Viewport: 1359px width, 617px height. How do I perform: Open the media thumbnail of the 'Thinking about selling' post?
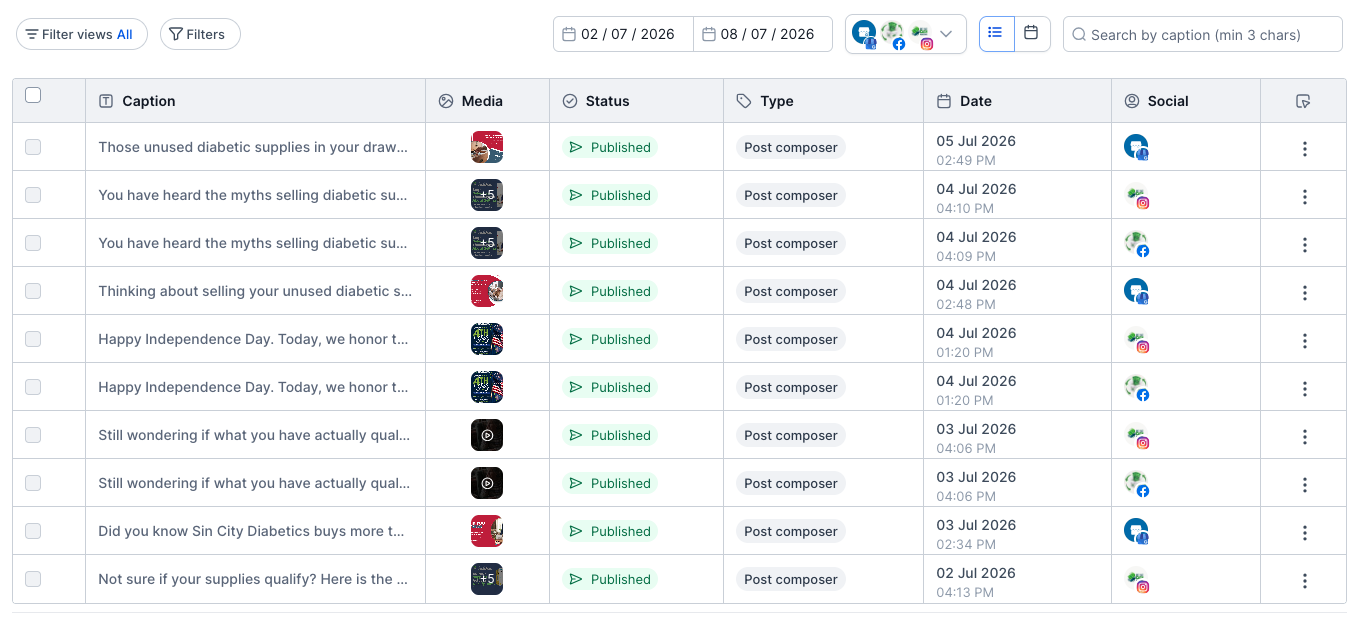coord(487,291)
